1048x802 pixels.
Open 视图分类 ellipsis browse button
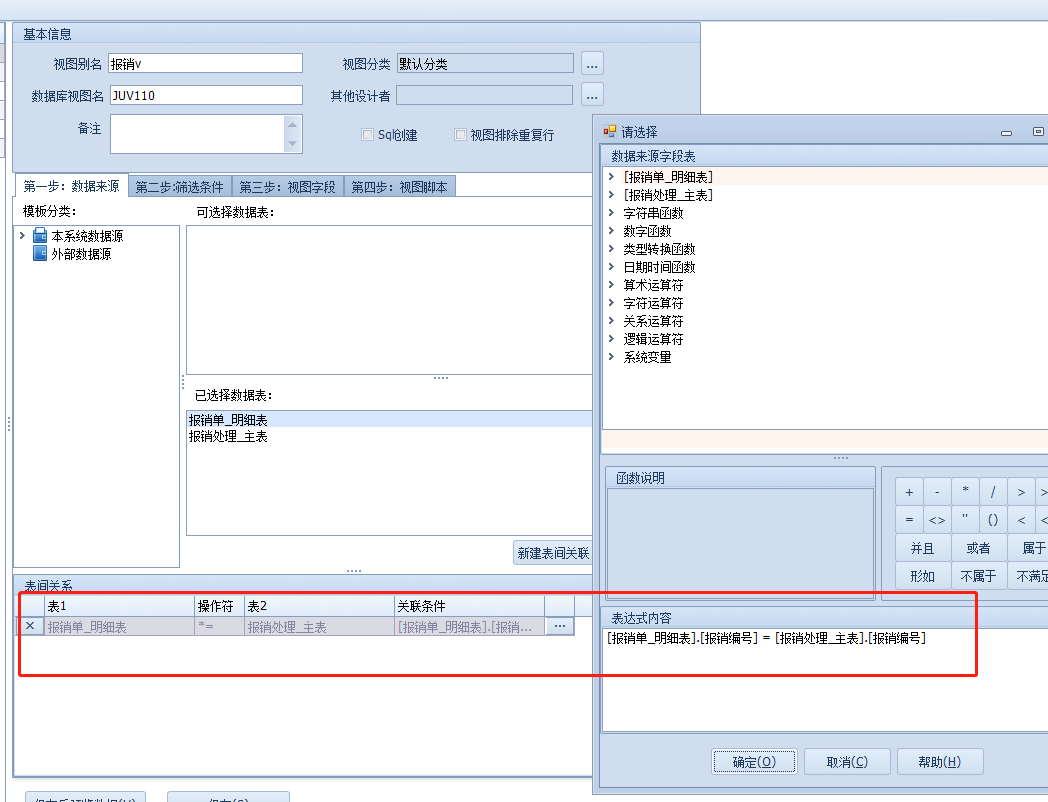[x=593, y=64]
